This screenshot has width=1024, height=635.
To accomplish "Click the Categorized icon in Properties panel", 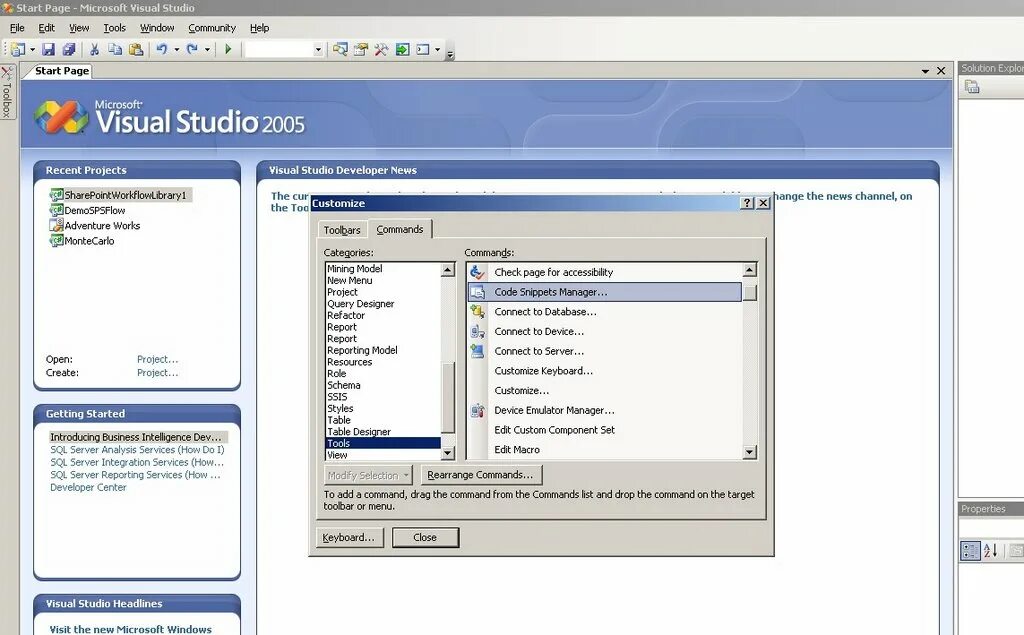I will [x=970, y=551].
